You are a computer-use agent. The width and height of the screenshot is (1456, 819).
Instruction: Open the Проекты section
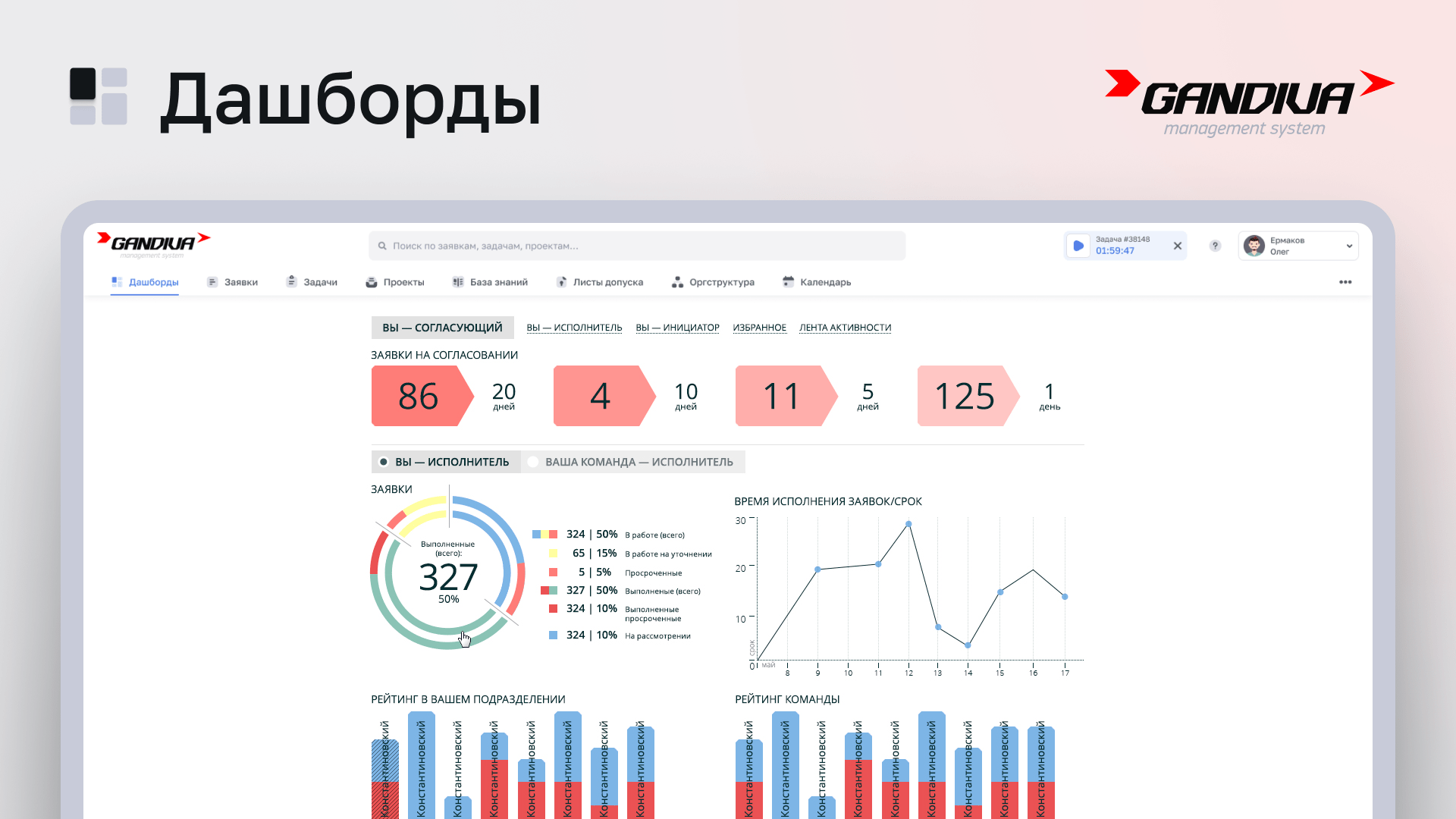(x=395, y=282)
